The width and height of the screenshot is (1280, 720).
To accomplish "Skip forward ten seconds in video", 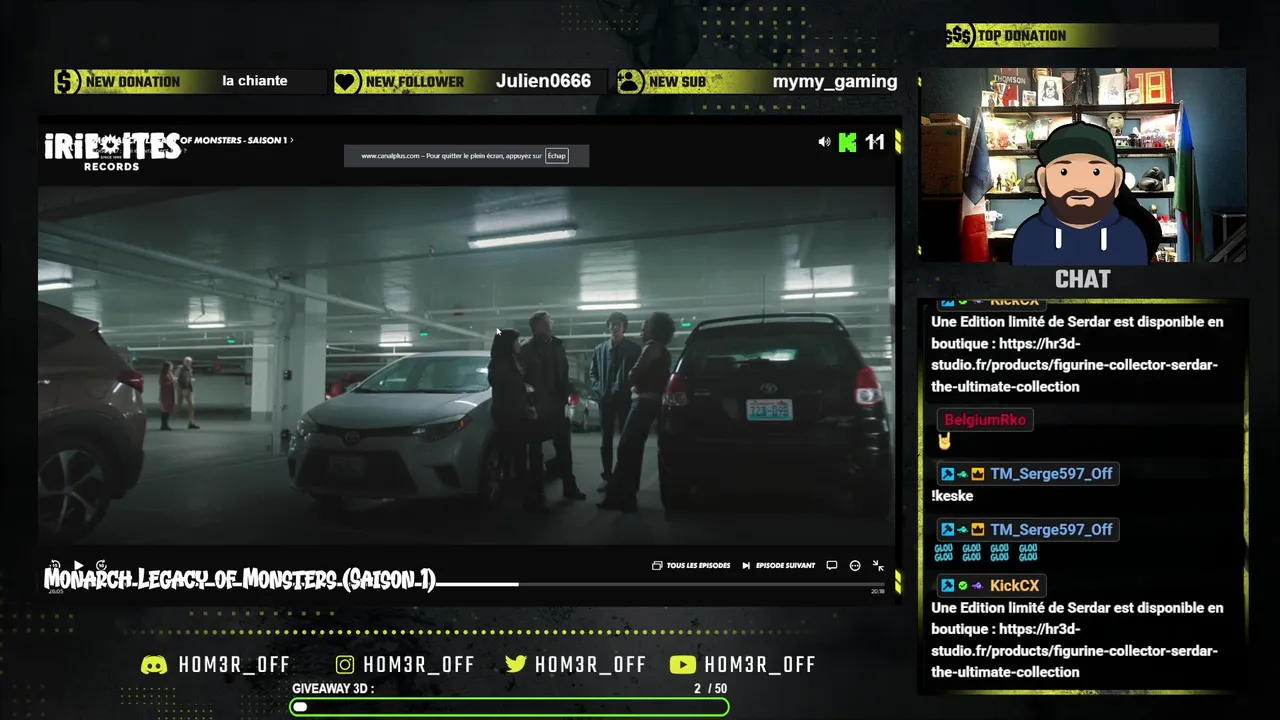I will pos(101,565).
